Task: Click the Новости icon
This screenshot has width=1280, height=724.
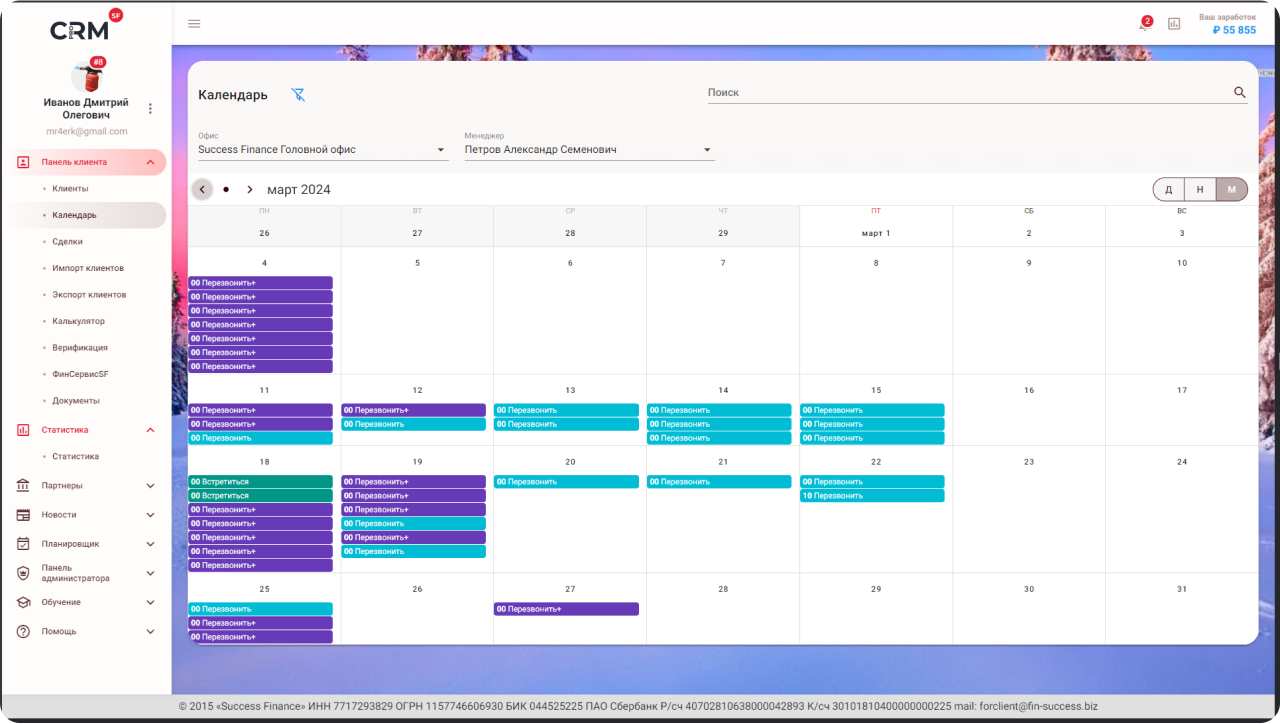Action: (23, 515)
